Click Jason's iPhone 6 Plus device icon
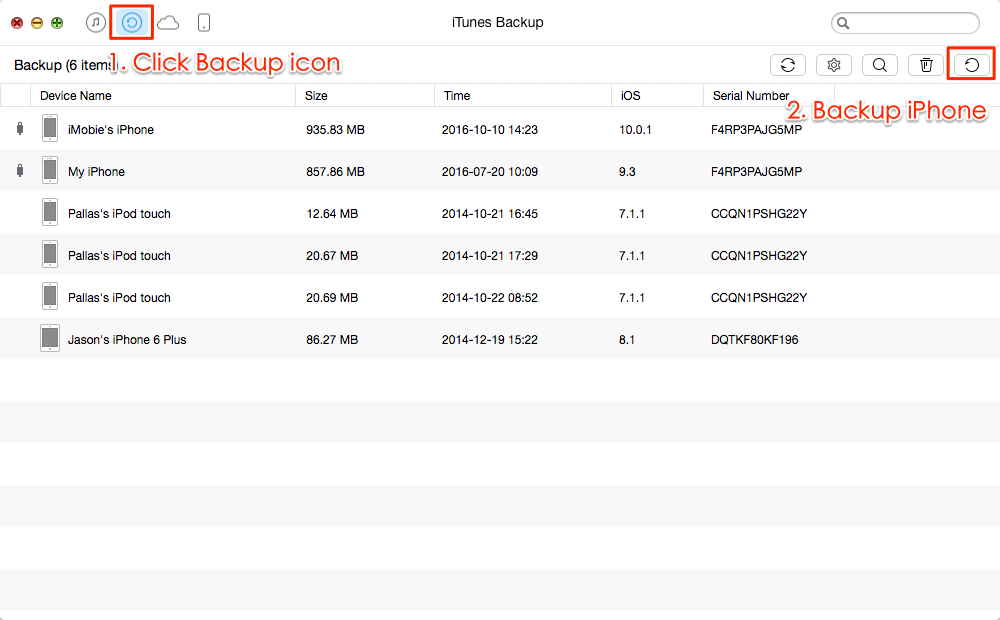The image size is (1000, 620). (50, 339)
